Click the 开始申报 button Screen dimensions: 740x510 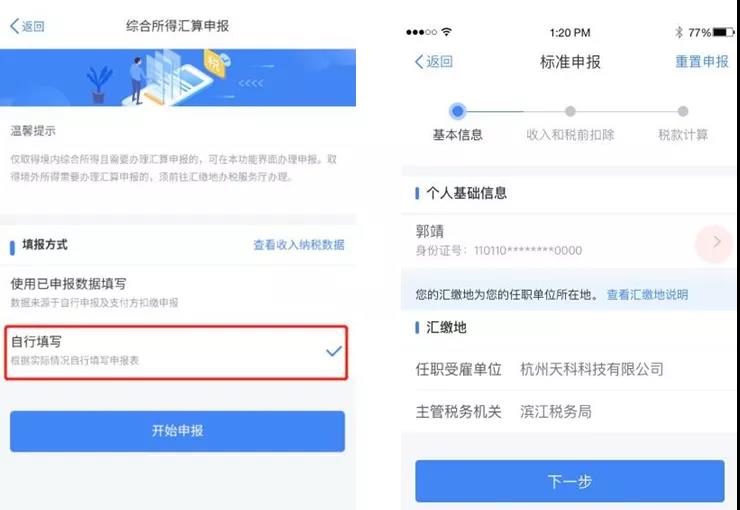pos(177,431)
